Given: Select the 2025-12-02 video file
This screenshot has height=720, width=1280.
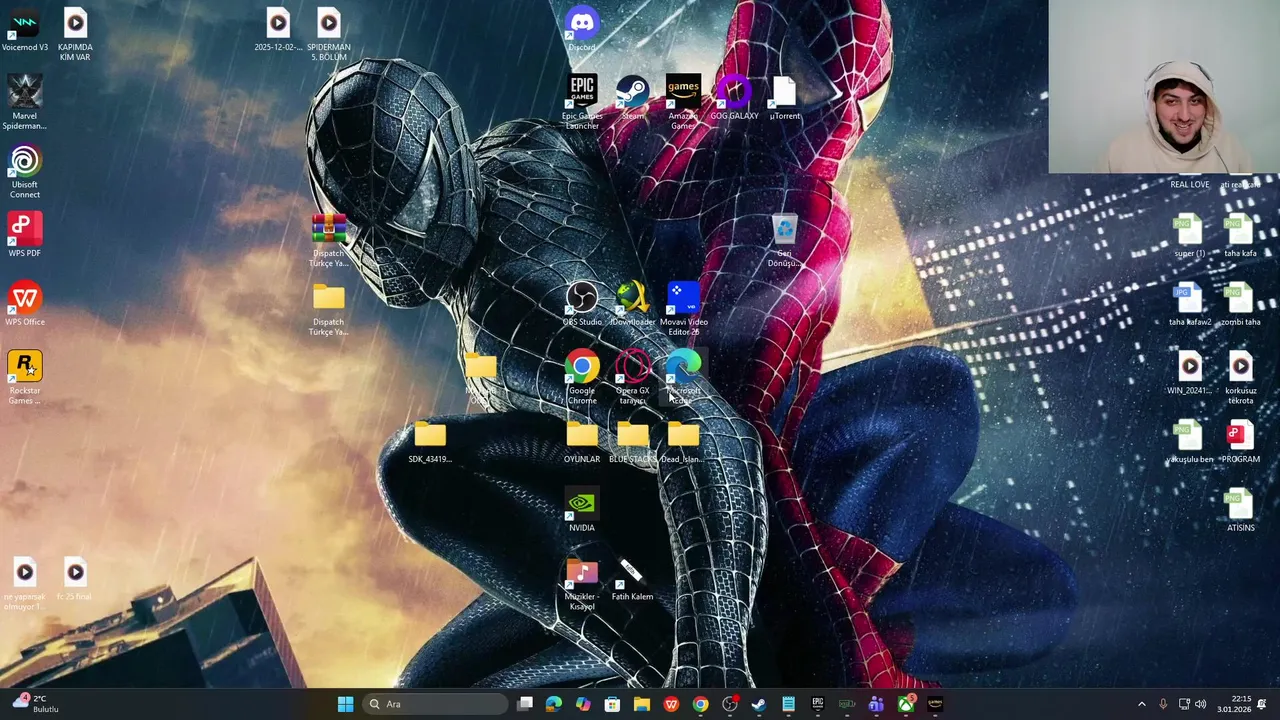Looking at the screenshot, I should point(278,30).
